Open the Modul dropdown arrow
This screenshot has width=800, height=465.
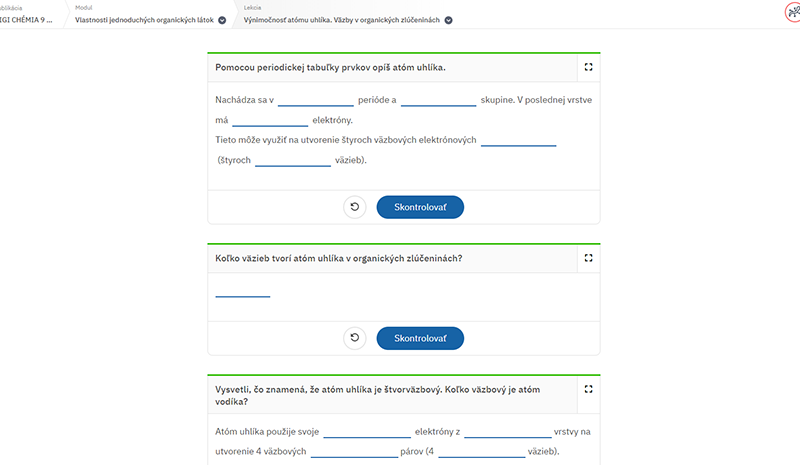coord(222,20)
